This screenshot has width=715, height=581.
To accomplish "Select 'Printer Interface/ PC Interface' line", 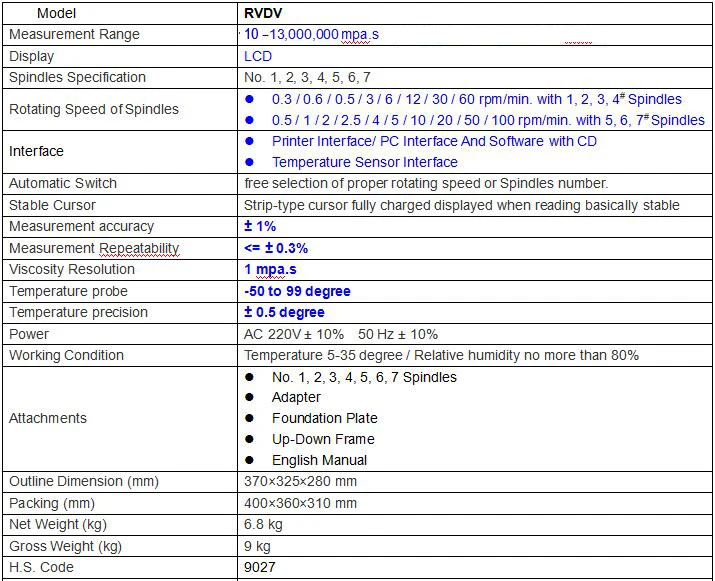I will [x=434, y=141].
